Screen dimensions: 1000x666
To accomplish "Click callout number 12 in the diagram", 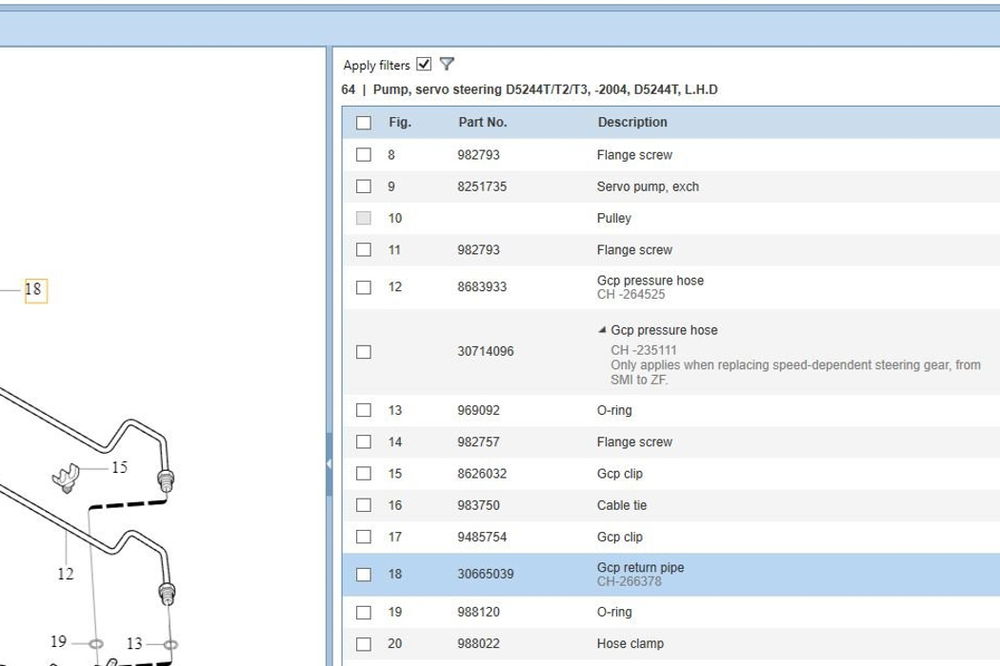I will pyautogui.click(x=65, y=574).
